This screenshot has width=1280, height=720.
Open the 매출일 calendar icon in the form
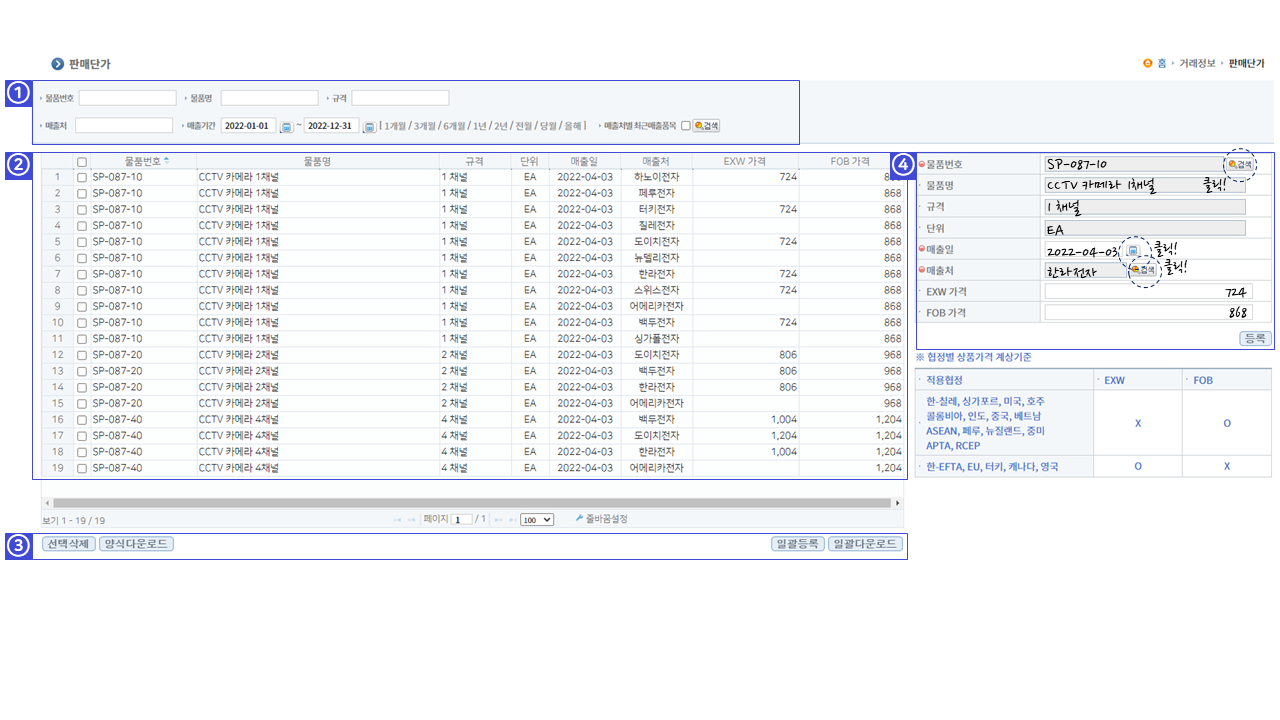[1133, 250]
